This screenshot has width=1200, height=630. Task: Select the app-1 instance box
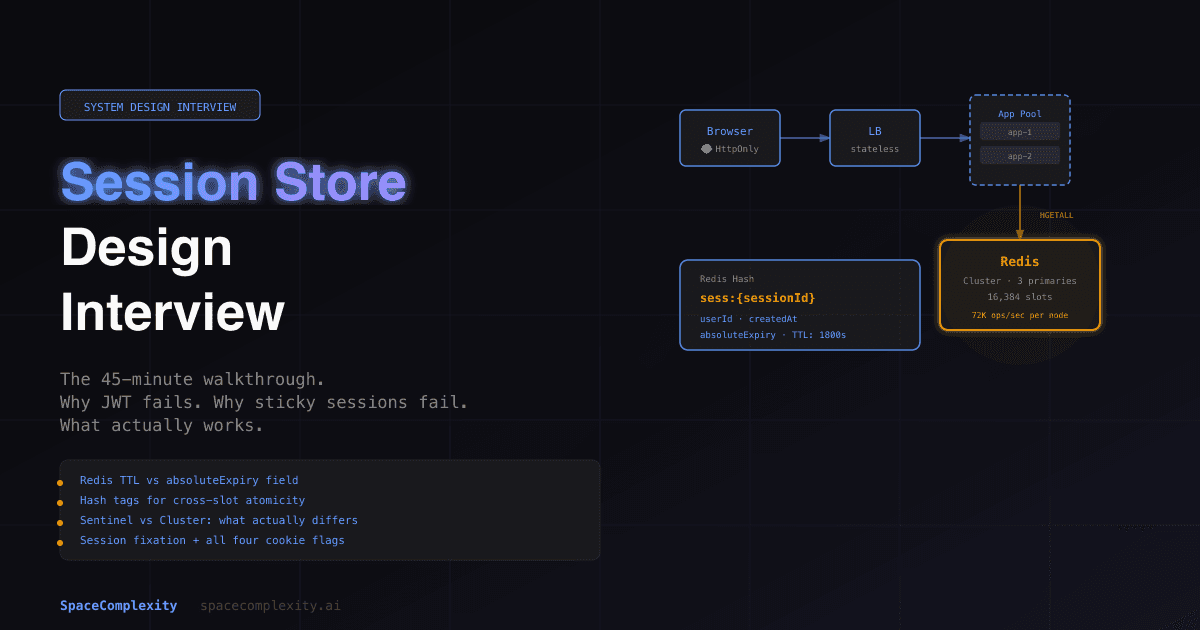[x=1019, y=132]
